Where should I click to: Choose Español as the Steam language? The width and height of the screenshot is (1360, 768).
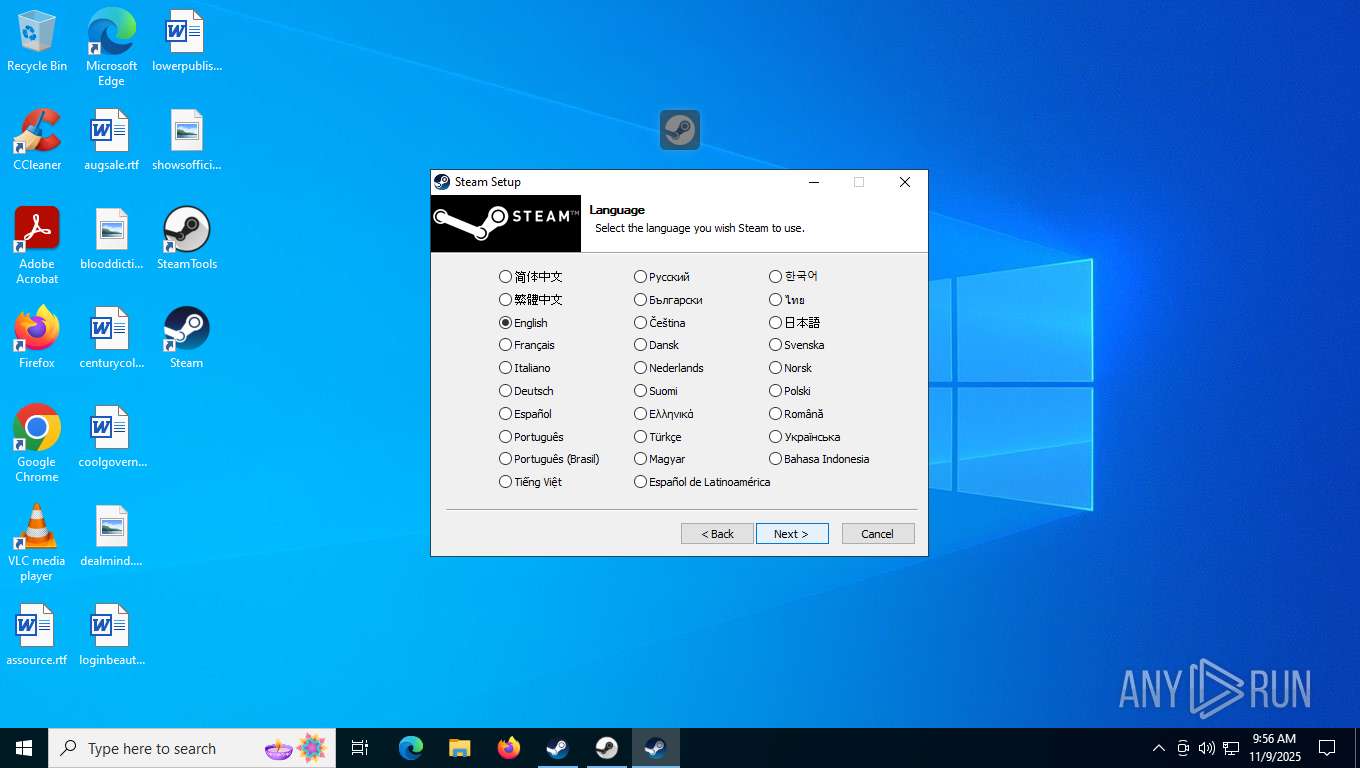[x=525, y=414]
